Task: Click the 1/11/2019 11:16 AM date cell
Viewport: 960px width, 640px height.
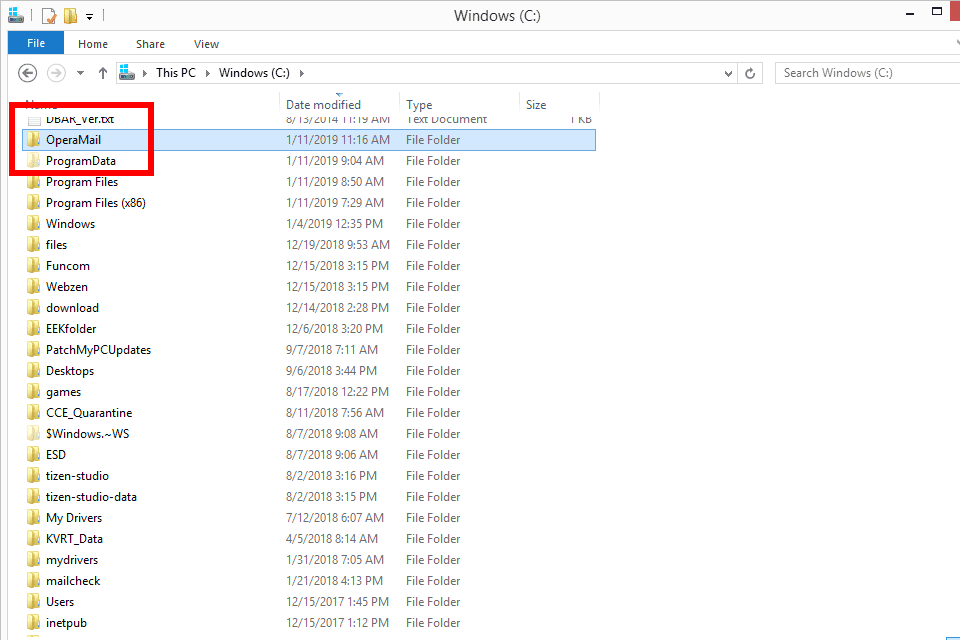Action: [x=338, y=140]
